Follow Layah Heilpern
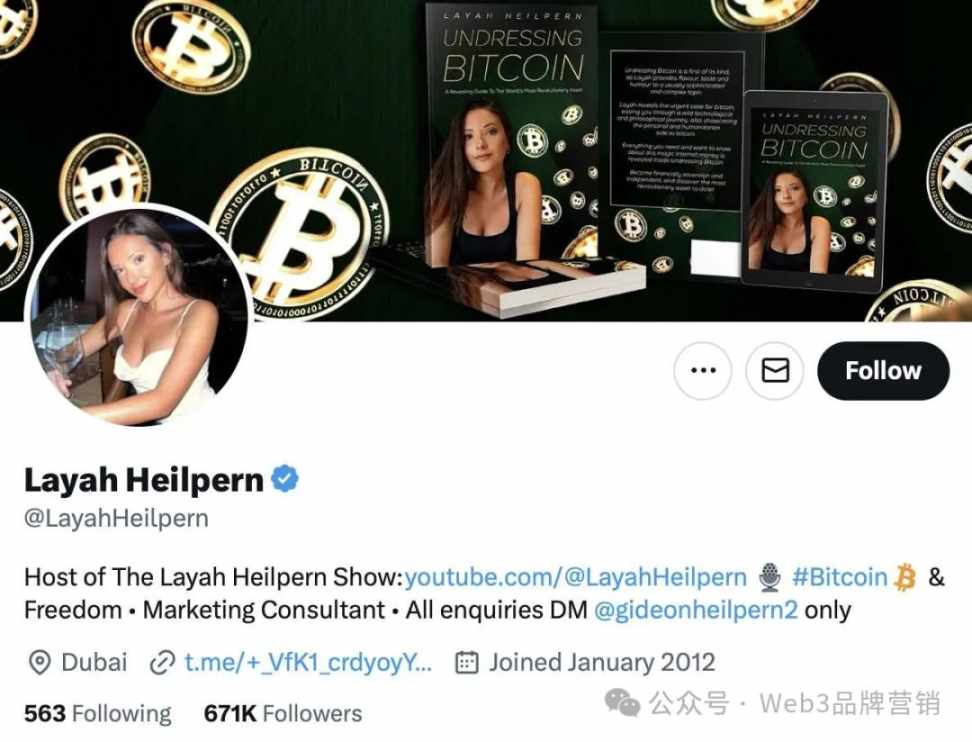The height and width of the screenshot is (742, 972). tap(883, 371)
